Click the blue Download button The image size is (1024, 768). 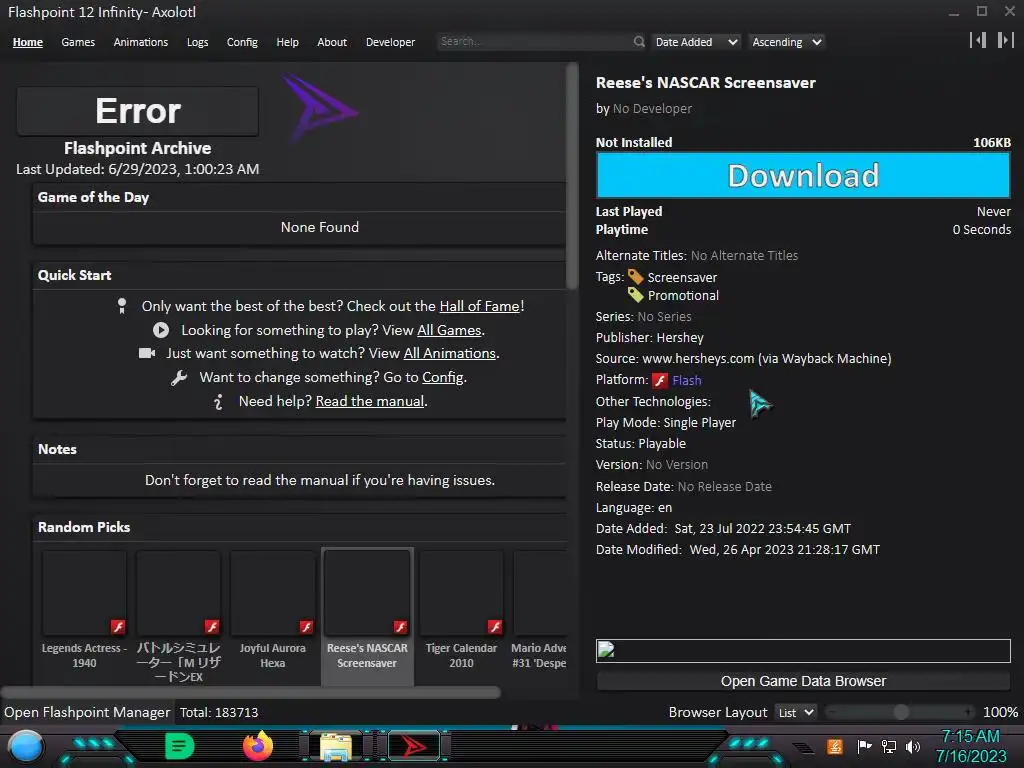[803, 175]
